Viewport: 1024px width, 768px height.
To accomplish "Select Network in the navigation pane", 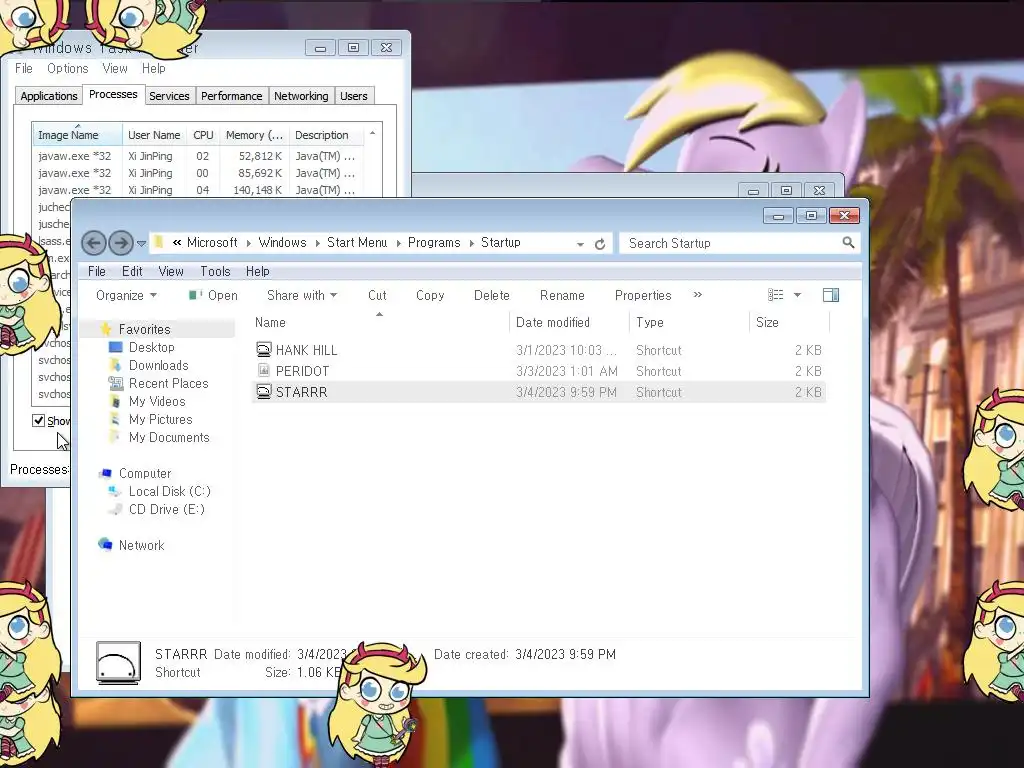I will click(x=142, y=545).
